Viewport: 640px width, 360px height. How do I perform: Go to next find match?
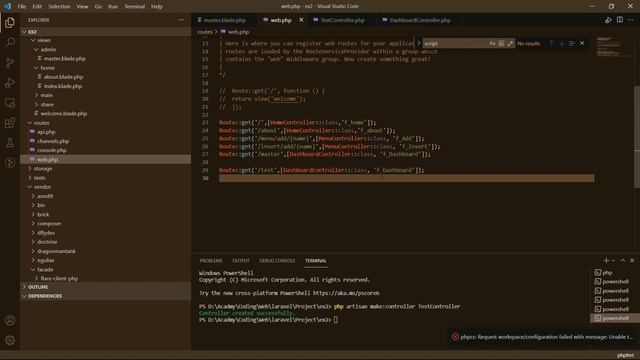point(562,43)
